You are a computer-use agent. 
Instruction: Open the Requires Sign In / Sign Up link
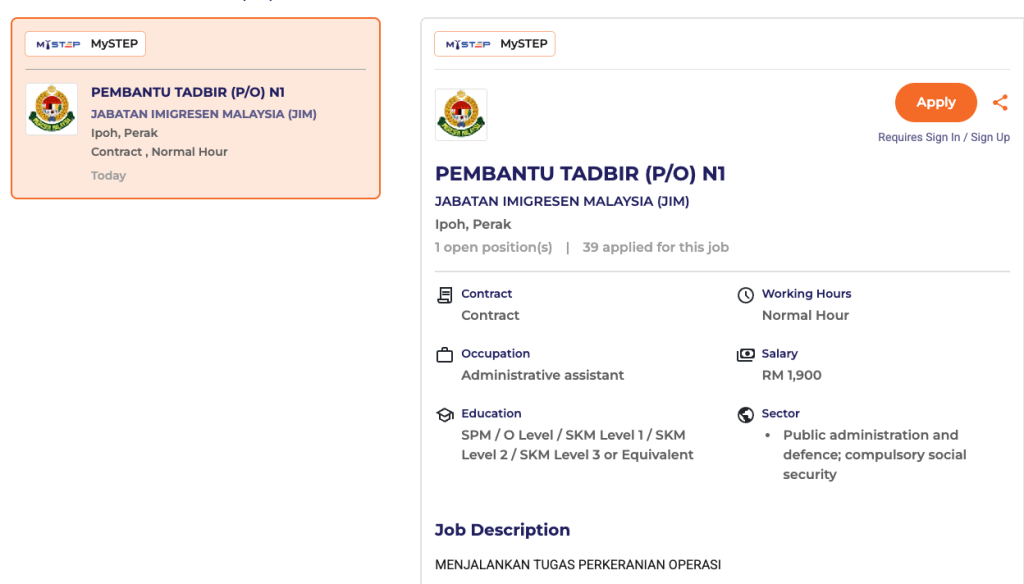coord(943,137)
